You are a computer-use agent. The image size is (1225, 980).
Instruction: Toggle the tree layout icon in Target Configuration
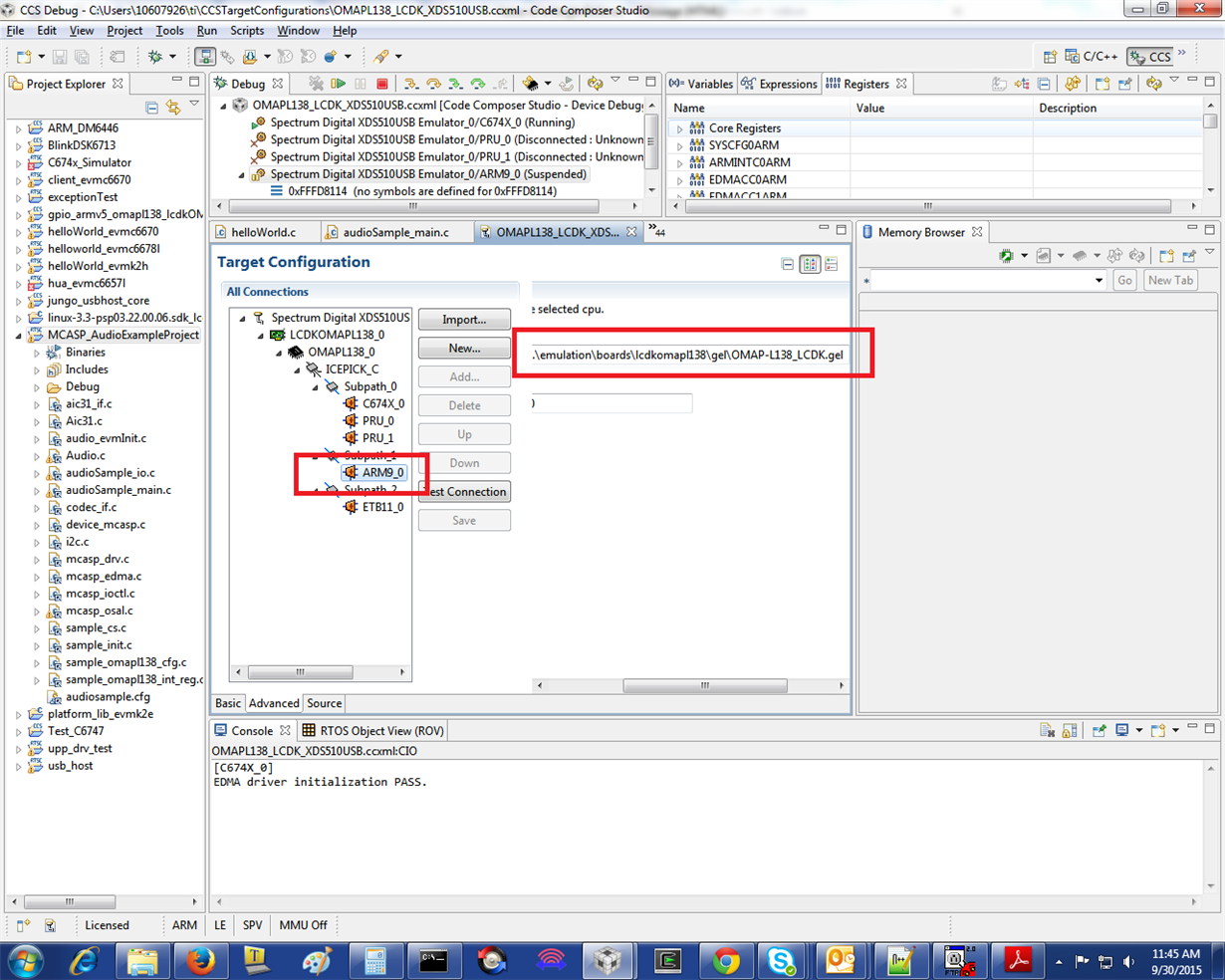[x=810, y=264]
